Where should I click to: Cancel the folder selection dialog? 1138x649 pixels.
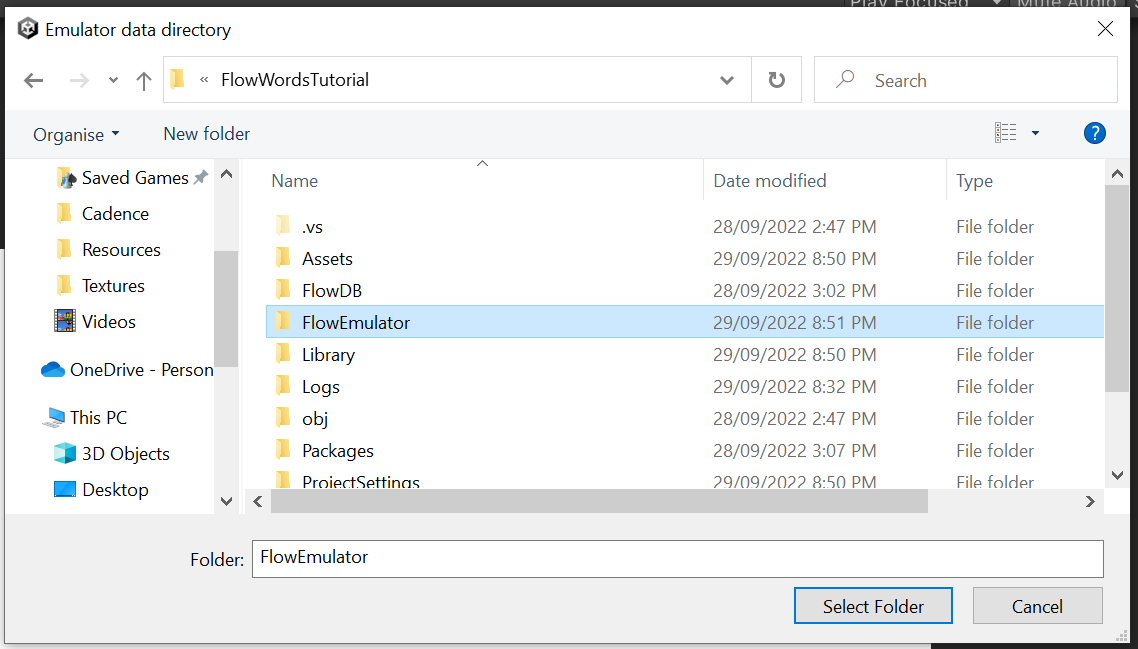click(1037, 606)
